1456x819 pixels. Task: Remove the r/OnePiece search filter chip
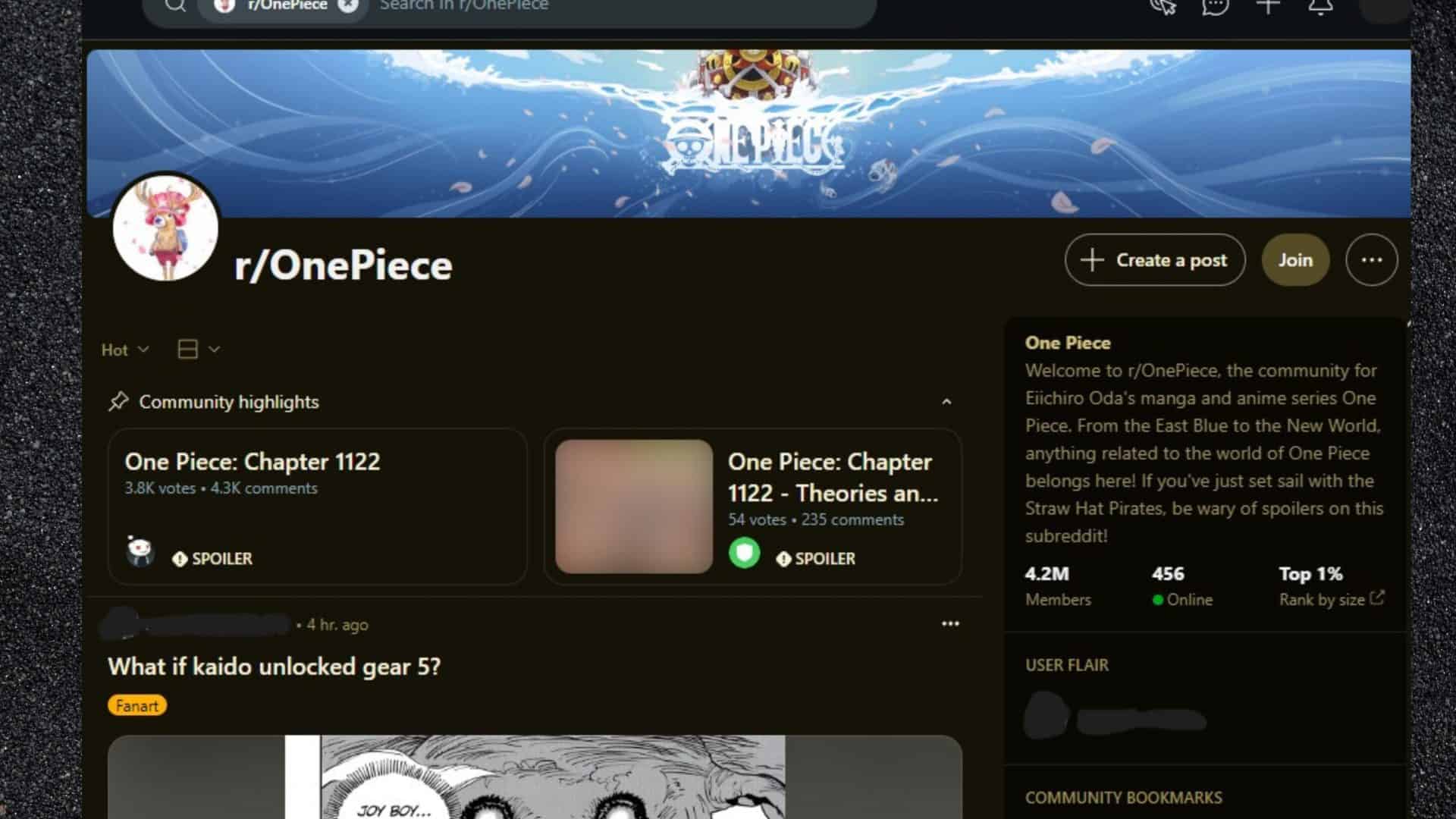pos(348,5)
